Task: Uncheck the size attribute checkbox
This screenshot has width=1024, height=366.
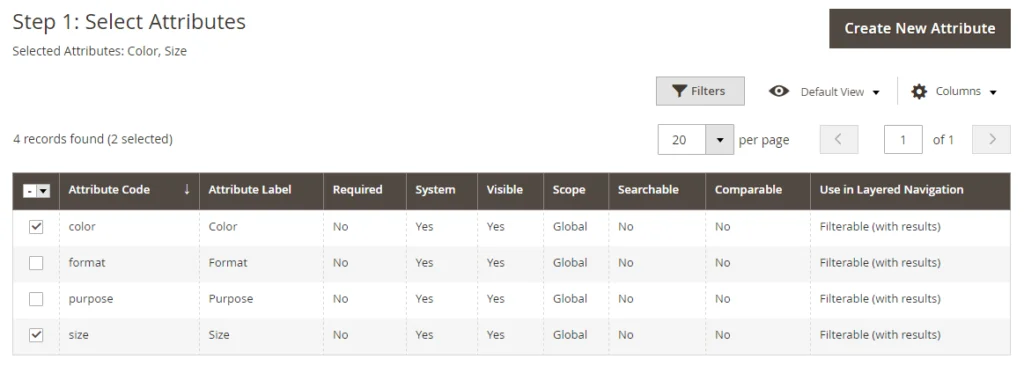Action: coord(37,335)
